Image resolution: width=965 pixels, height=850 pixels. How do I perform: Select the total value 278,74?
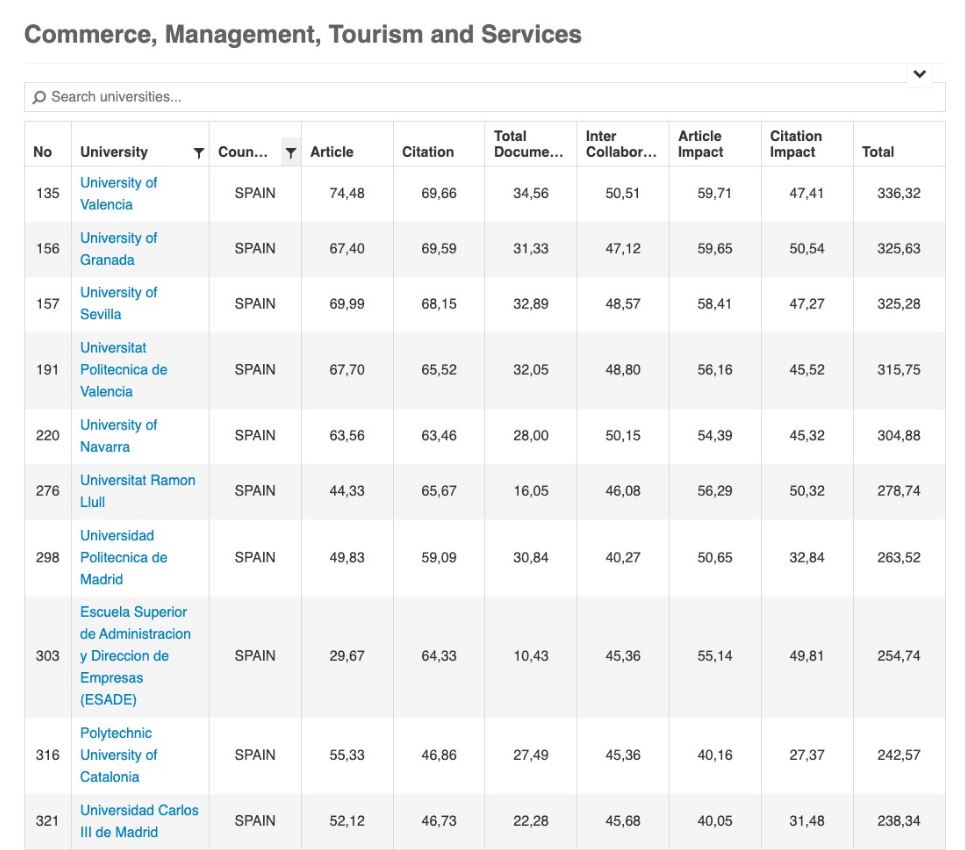(899, 491)
